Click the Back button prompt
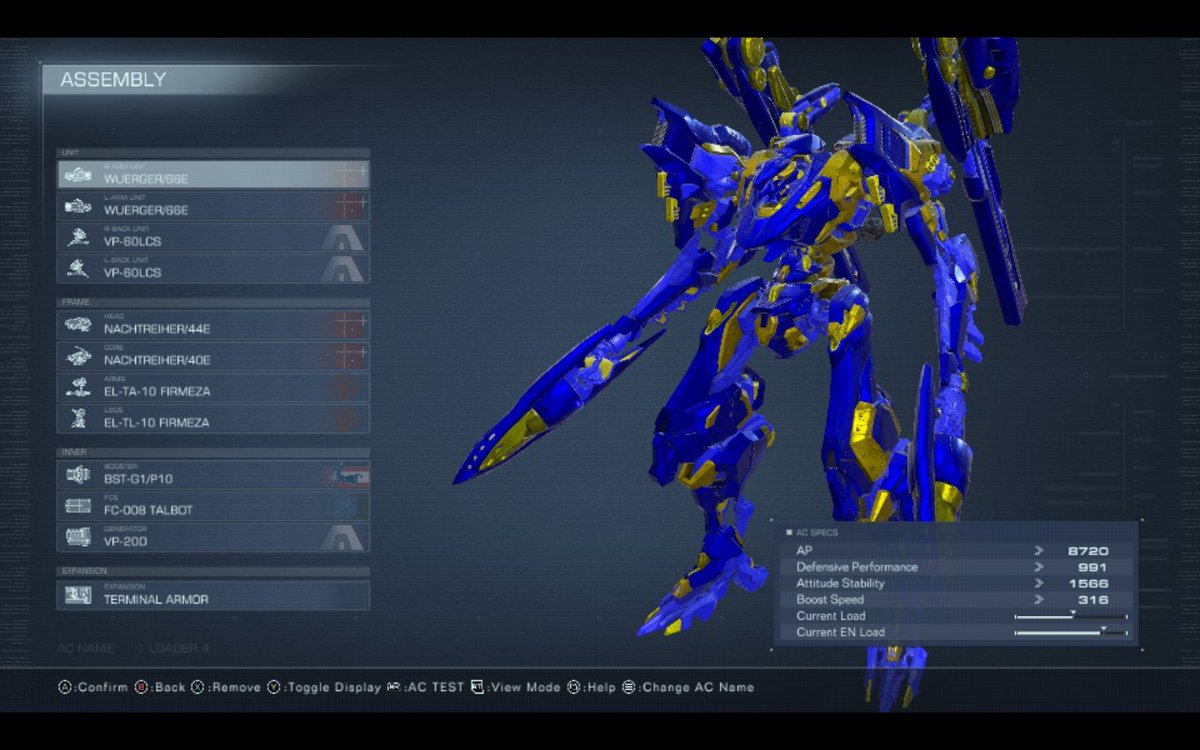This screenshot has height=750, width=1200. click(x=160, y=687)
